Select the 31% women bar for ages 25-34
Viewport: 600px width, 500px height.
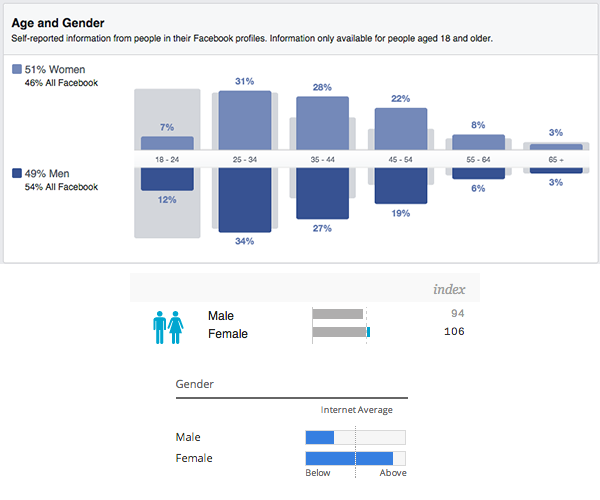click(245, 121)
